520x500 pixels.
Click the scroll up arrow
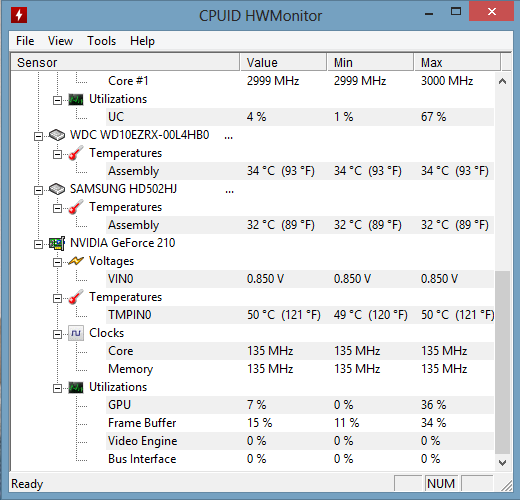[502, 81]
